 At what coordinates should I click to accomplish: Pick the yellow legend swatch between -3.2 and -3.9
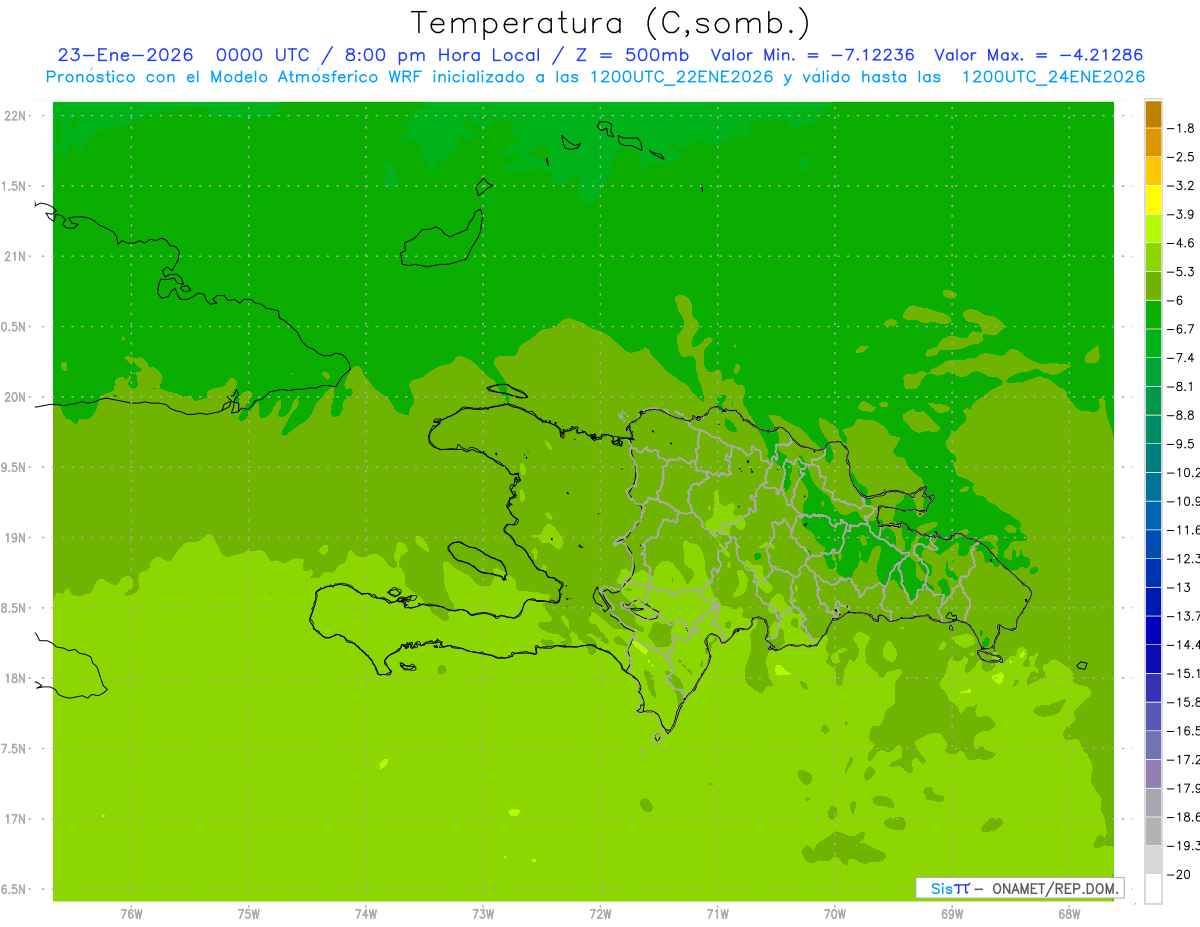click(1153, 200)
